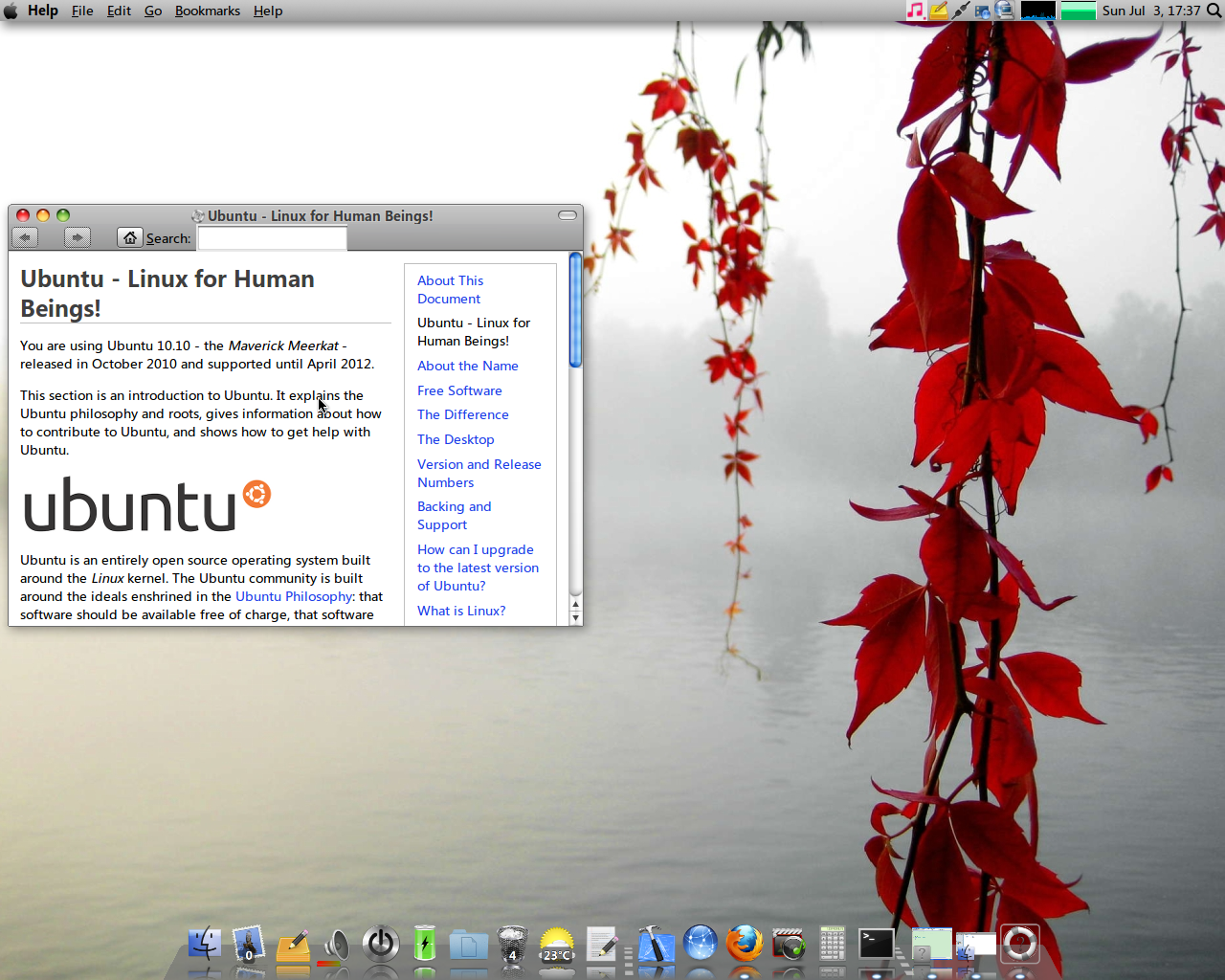The width and height of the screenshot is (1225, 980).
Task: Open the weather applet showing 23°C
Action: [x=557, y=945]
